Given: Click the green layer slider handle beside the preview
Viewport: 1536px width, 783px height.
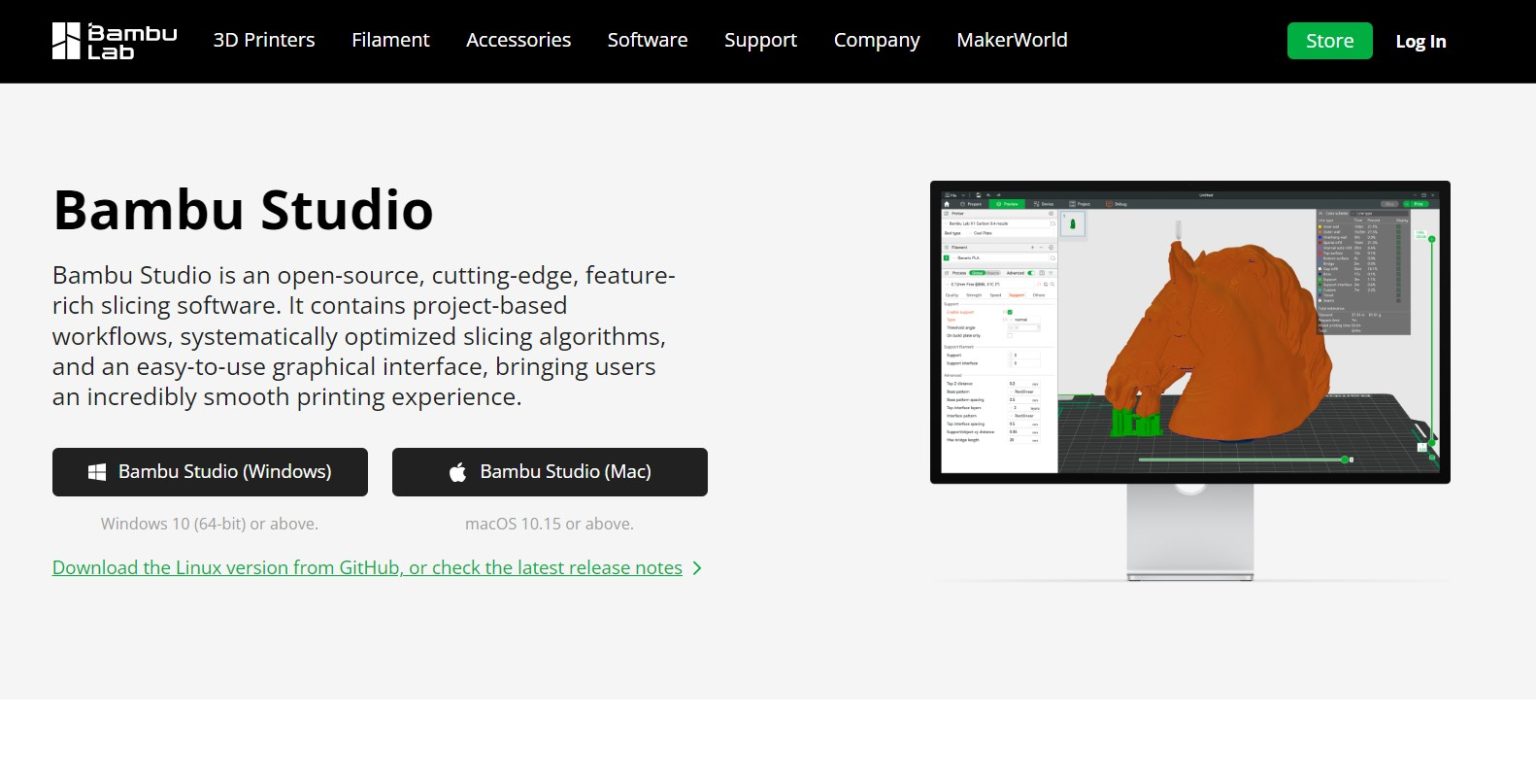Looking at the screenshot, I should [x=1434, y=240].
